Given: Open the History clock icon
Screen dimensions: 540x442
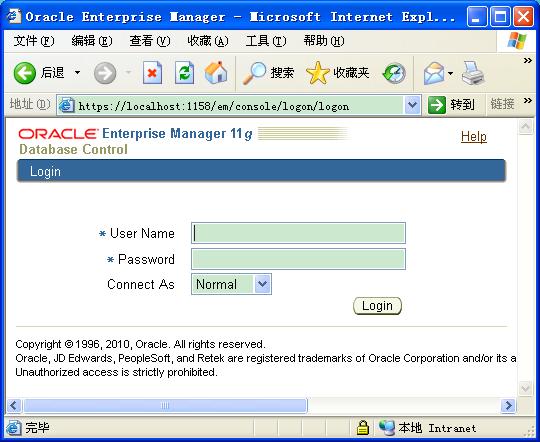Looking at the screenshot, I should click(394, 73).
